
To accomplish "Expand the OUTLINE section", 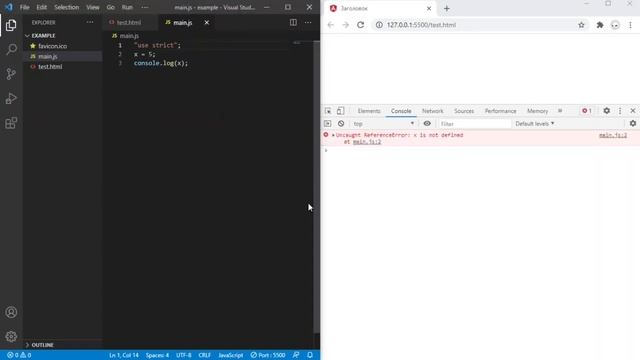I will coord(27,345).
